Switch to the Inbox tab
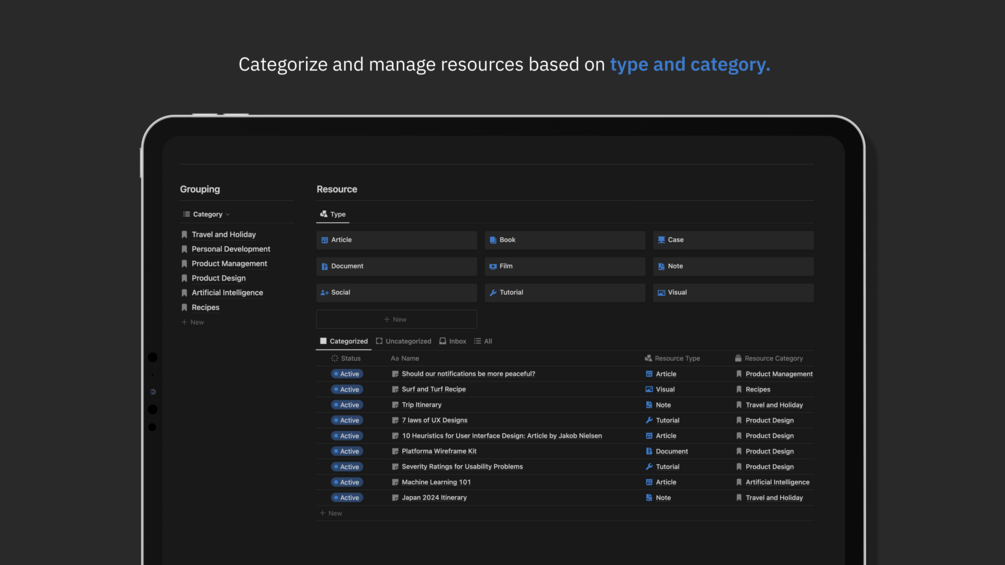The image size is (1005, 565). 453,341
